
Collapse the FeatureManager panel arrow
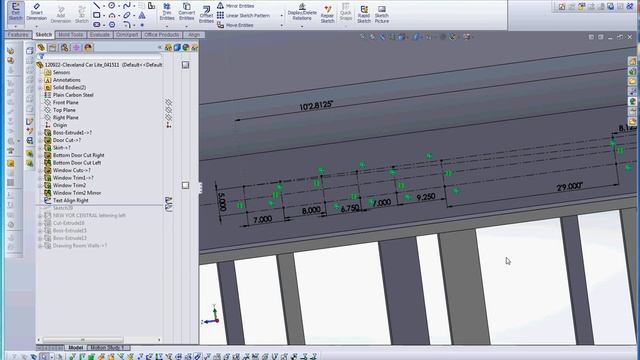[x=159, y=47]
